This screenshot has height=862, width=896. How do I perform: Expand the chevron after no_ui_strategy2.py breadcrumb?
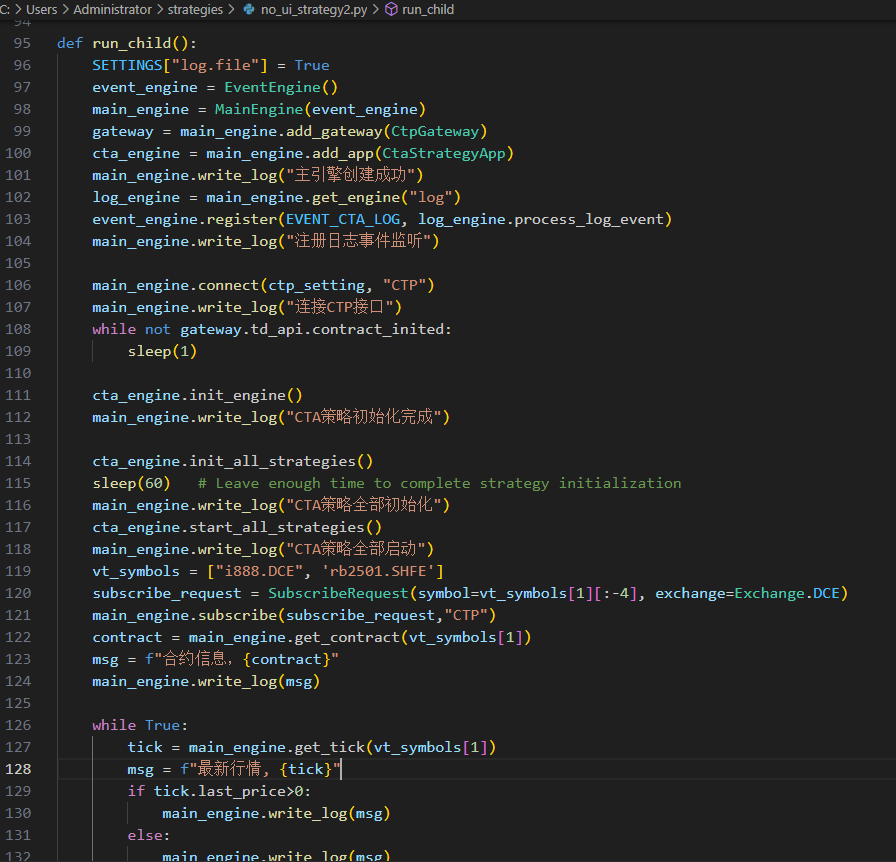(375, 10)
